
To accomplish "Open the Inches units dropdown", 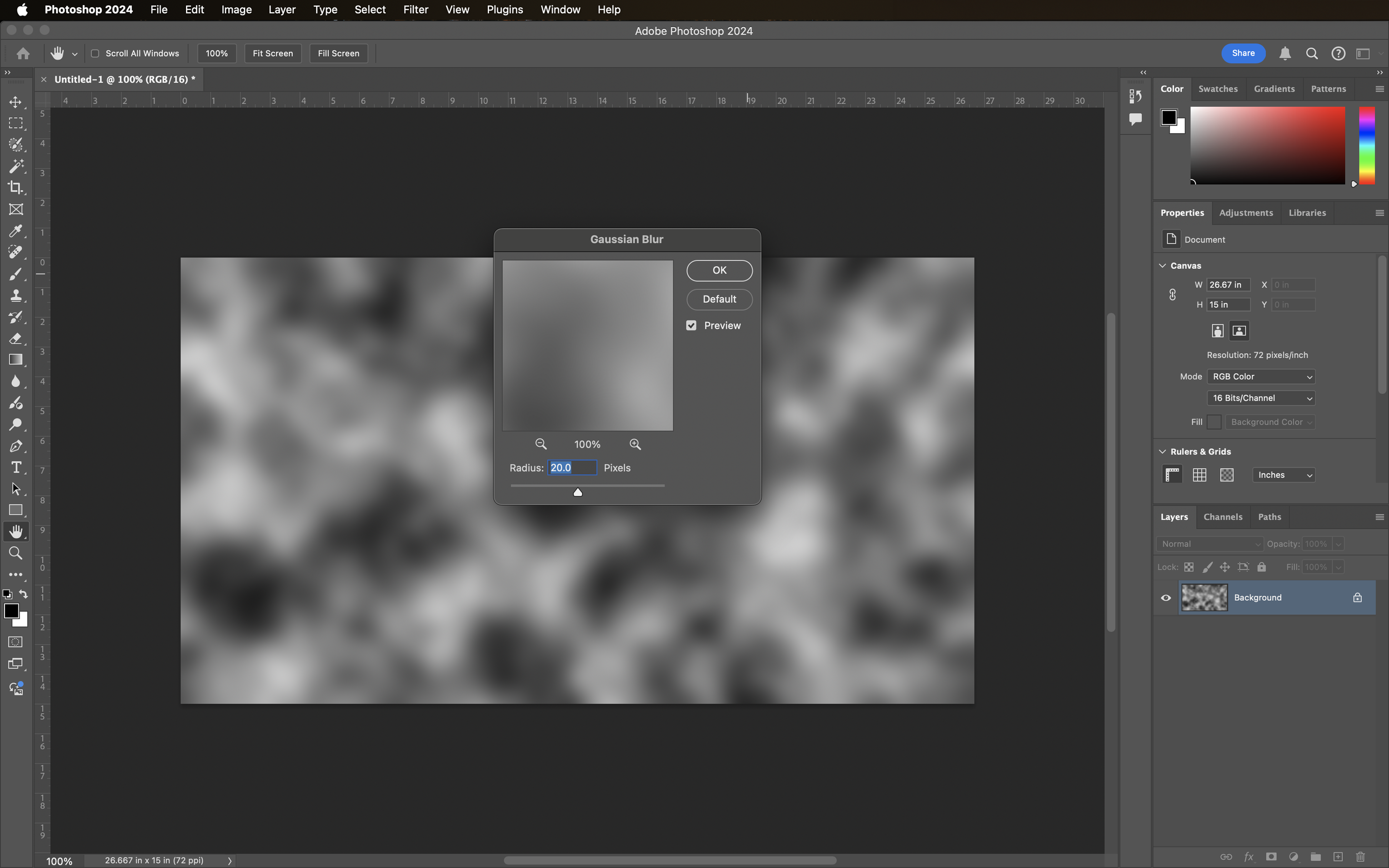I will (x=1283, y=475).
